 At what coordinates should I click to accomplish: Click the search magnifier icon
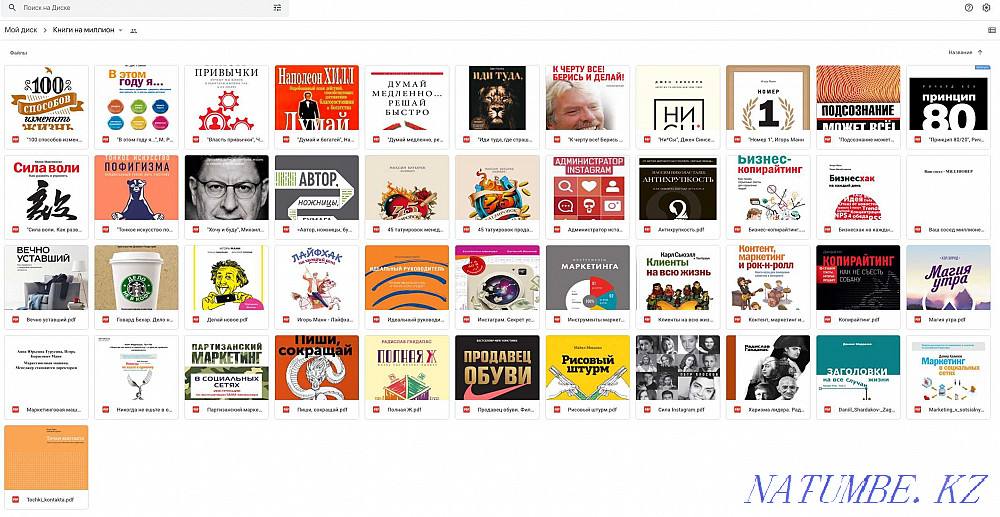point(11,8)
